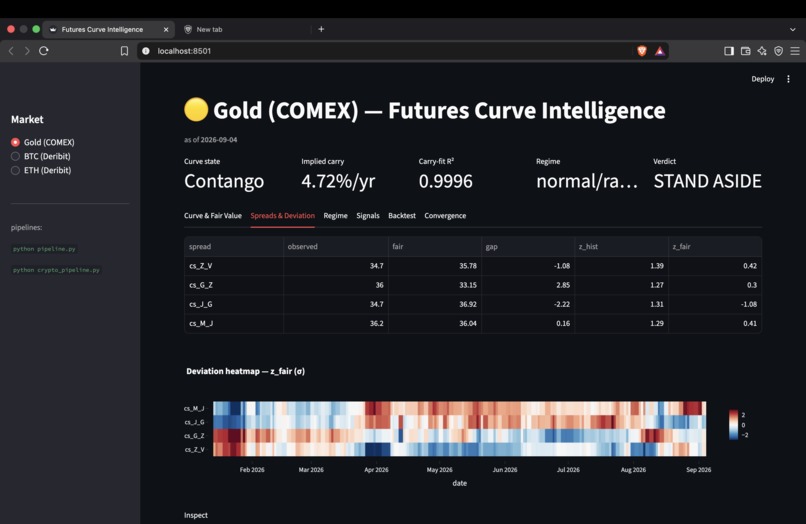This screenshot has height=524, width=806.
Task: Open the Brave Wallet icon
Action: coord(745,51)
